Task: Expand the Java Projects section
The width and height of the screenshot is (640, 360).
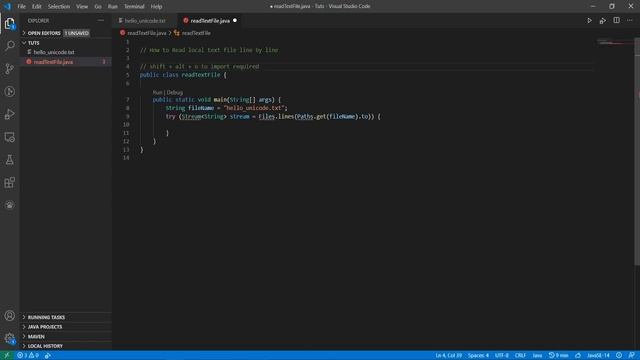Action: [65, 327]
